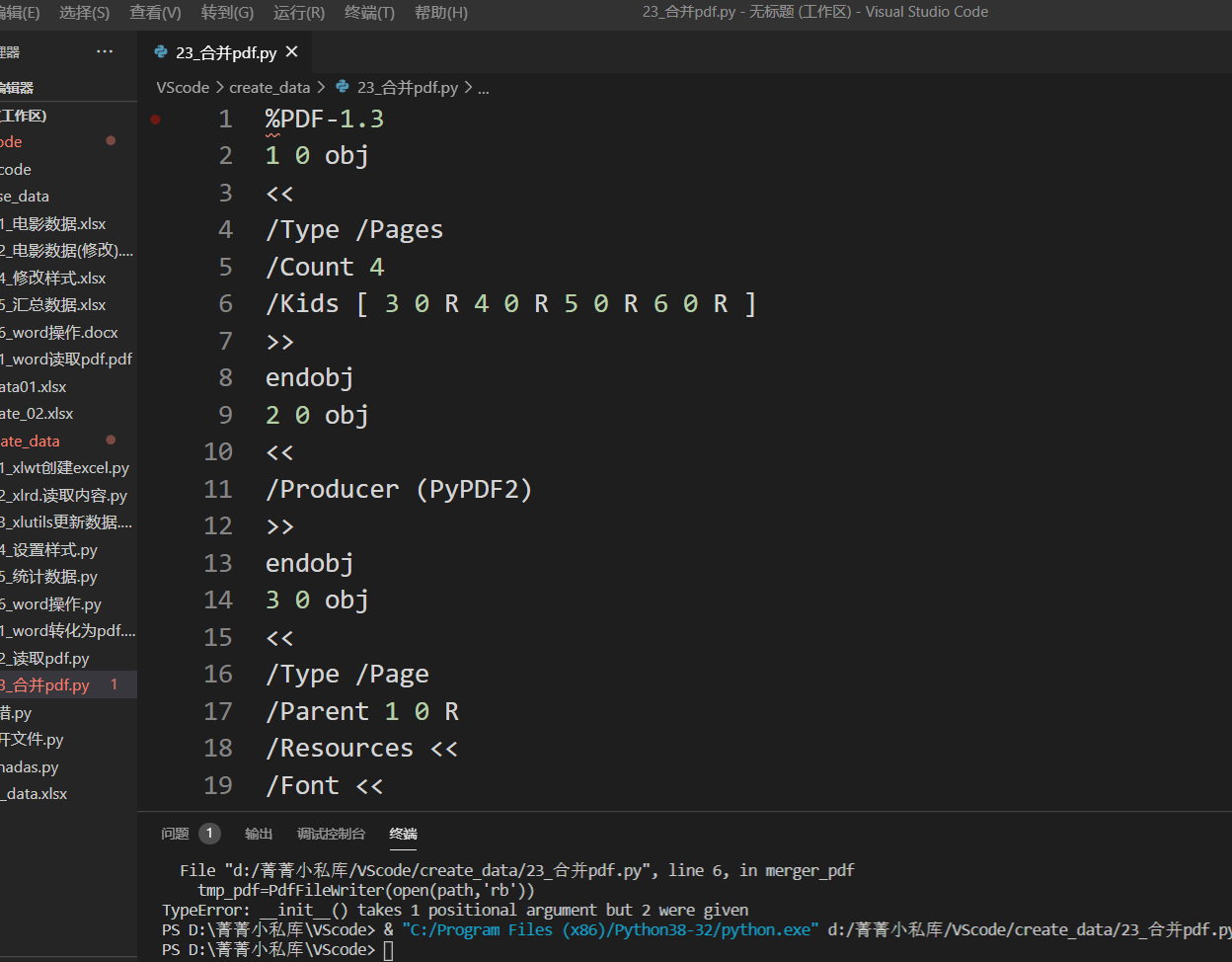Open 4_设置样式.py in the explorer

[49, 550]
